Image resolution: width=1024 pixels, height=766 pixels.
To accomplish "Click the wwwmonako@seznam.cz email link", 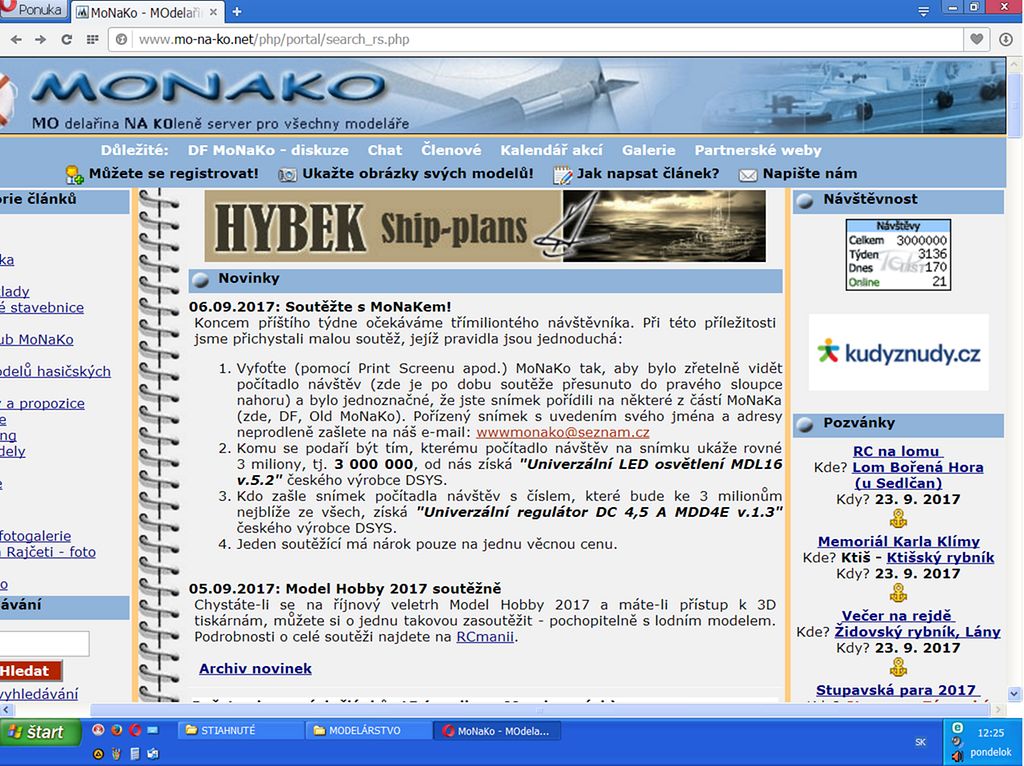I will (563, 433).
